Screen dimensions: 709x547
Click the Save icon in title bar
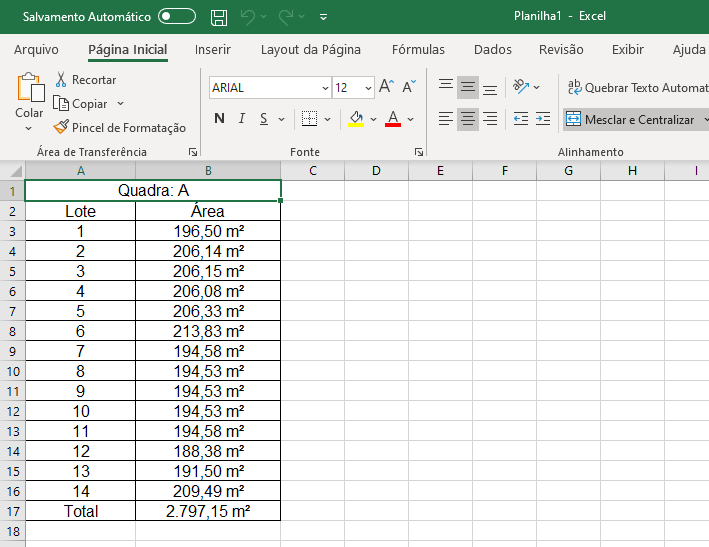coord(219,17)
